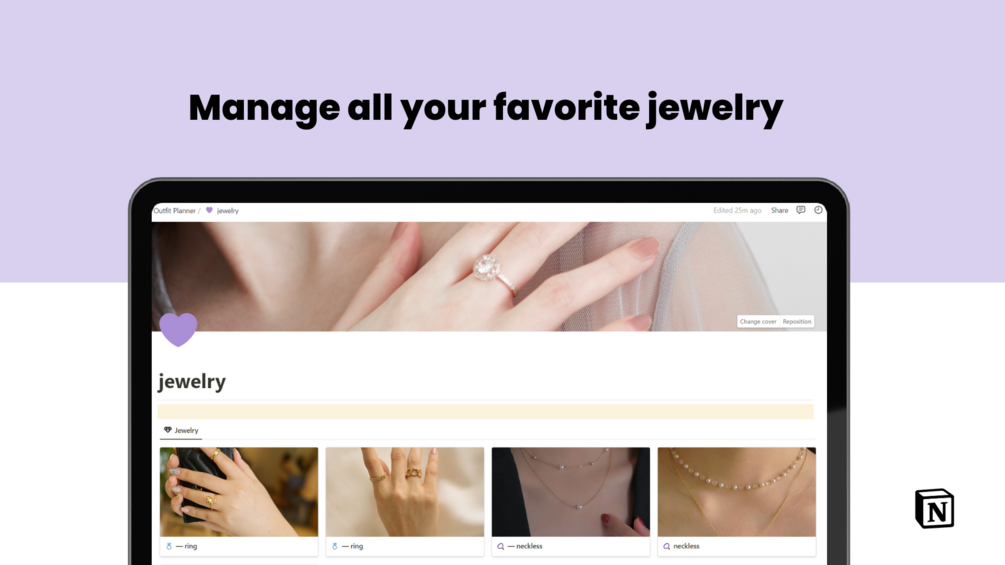1005x565 pixels.
Task: Open the comments speech bubble icon
Action: (801, 210)
